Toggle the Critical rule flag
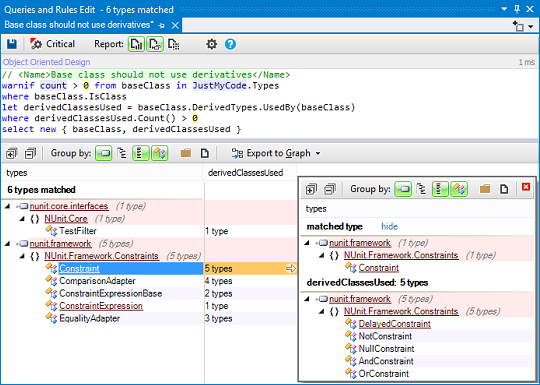This screenshot has width=540, height=385. (x=52, y=44)
